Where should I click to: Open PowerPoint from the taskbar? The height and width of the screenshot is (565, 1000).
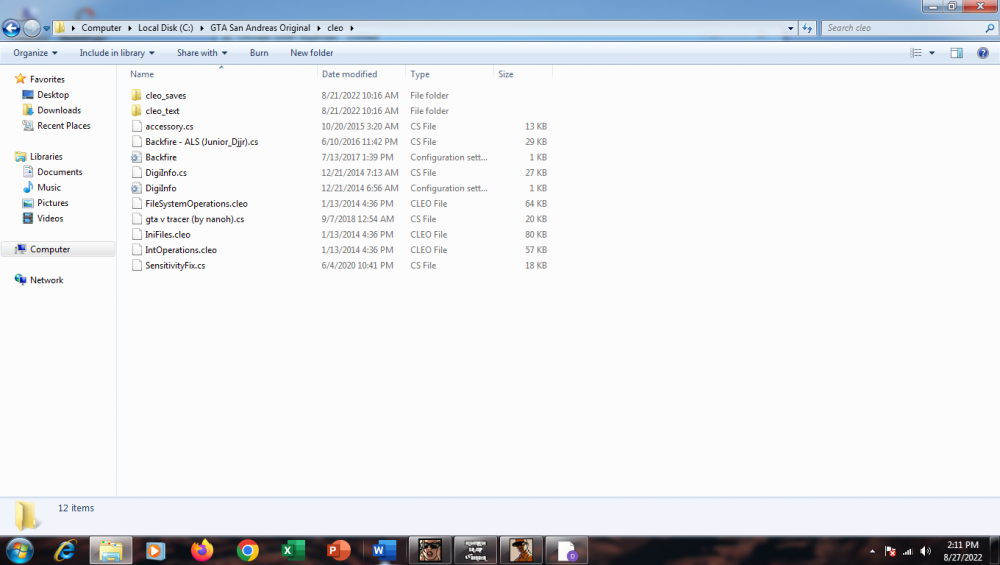[x=339, y=550]
